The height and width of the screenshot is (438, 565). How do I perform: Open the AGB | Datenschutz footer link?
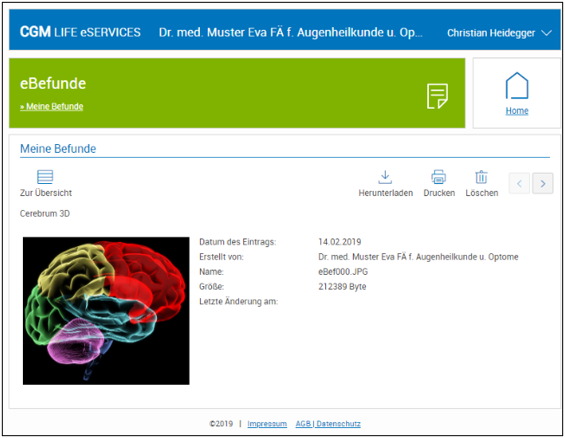click(328, 424)
